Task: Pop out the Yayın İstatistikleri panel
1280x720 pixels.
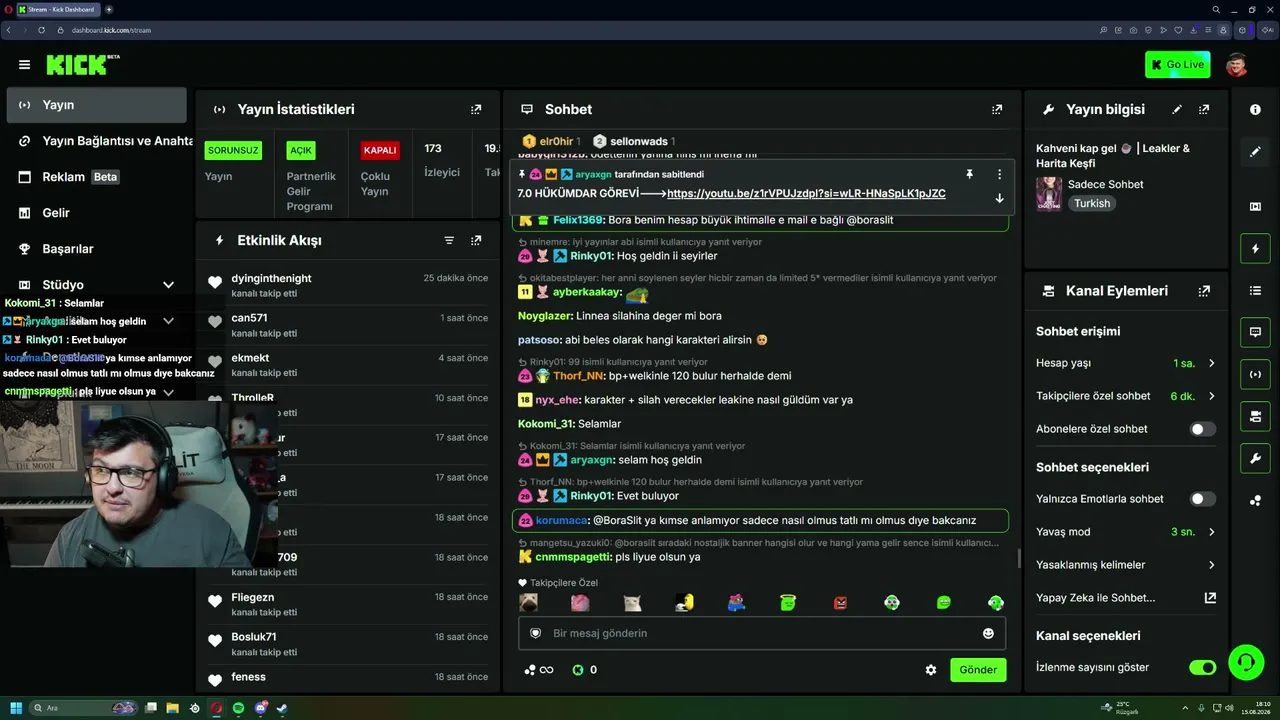Action: (x=476, y=109)
